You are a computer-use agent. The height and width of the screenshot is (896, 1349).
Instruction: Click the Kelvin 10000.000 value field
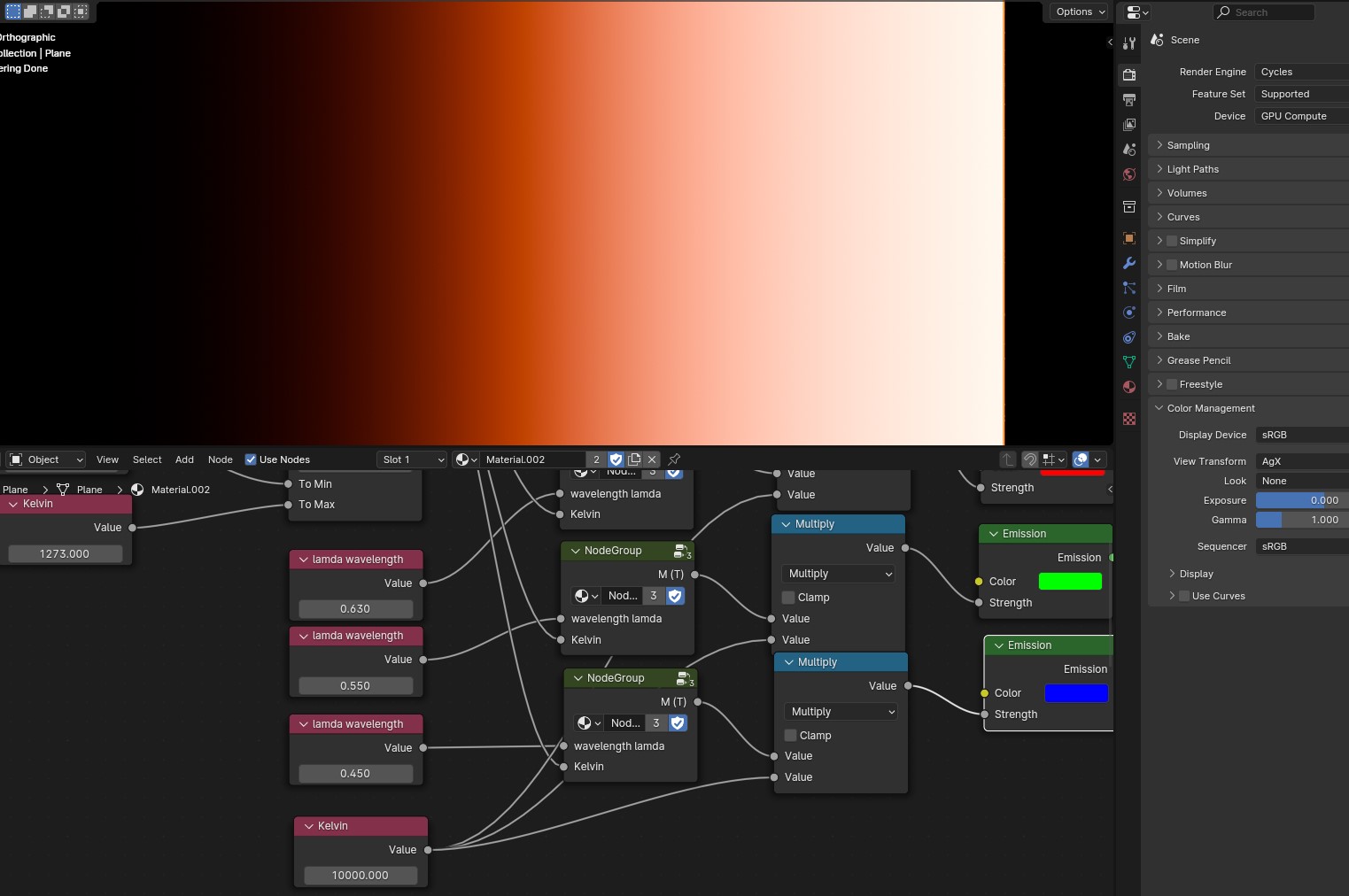[361, 875]
